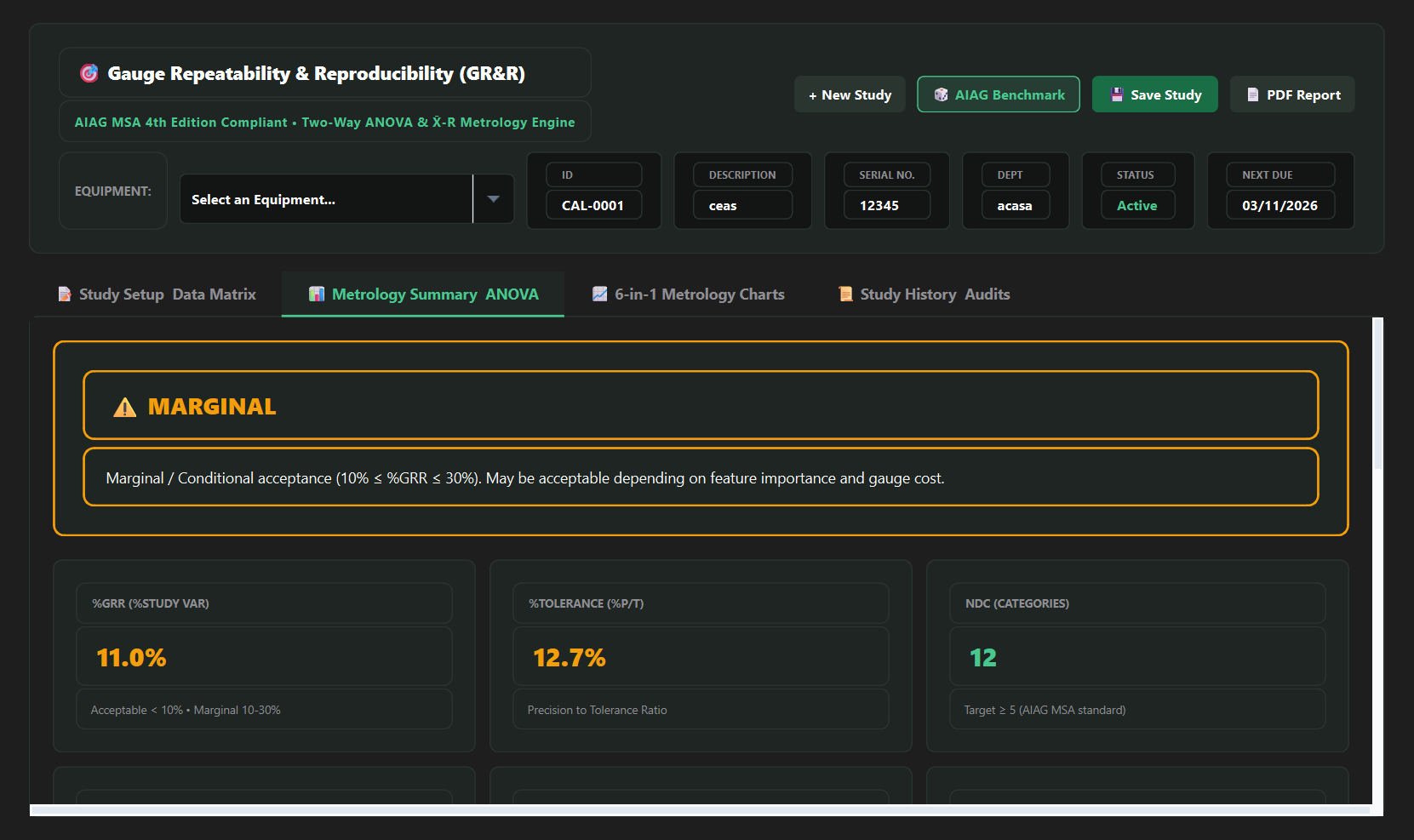The image size is (1414, 840).
Task: Click the NDC value 12
Action: [983, 658]
